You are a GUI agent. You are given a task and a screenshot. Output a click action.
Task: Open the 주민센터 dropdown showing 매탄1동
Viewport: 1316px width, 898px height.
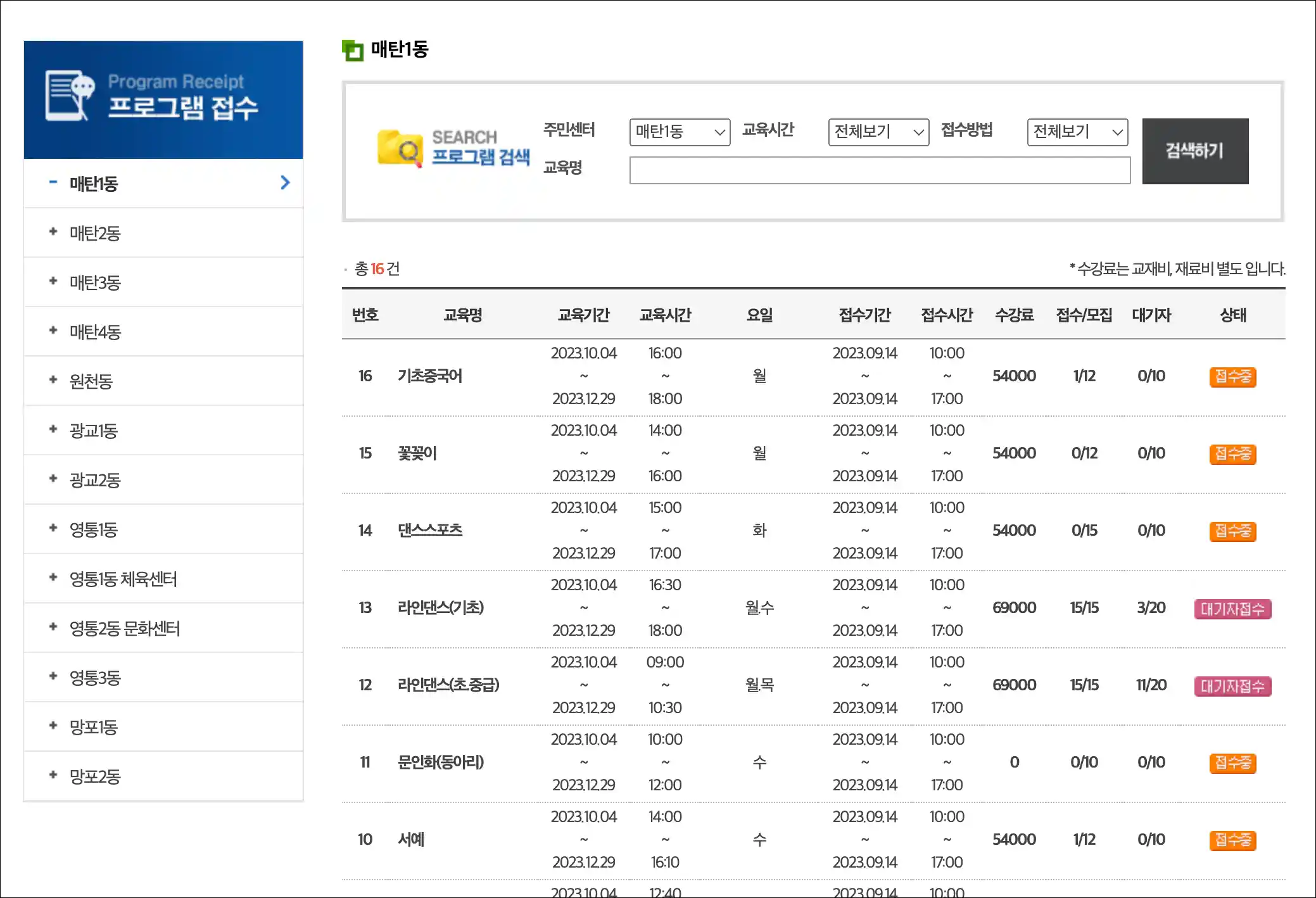(x=680, y=132)
